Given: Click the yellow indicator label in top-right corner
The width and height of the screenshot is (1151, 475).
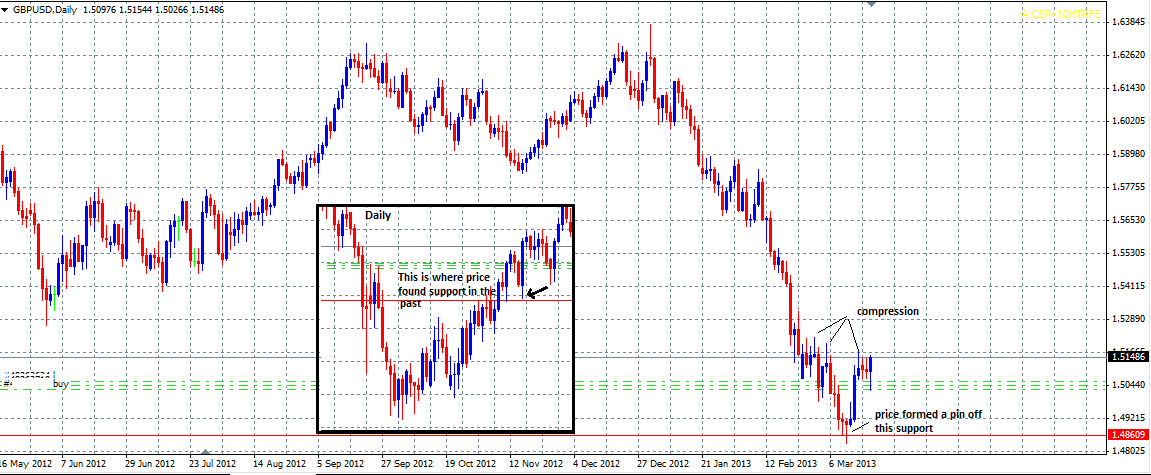Looking at the screenshot, I should [x=1060, y=13].
